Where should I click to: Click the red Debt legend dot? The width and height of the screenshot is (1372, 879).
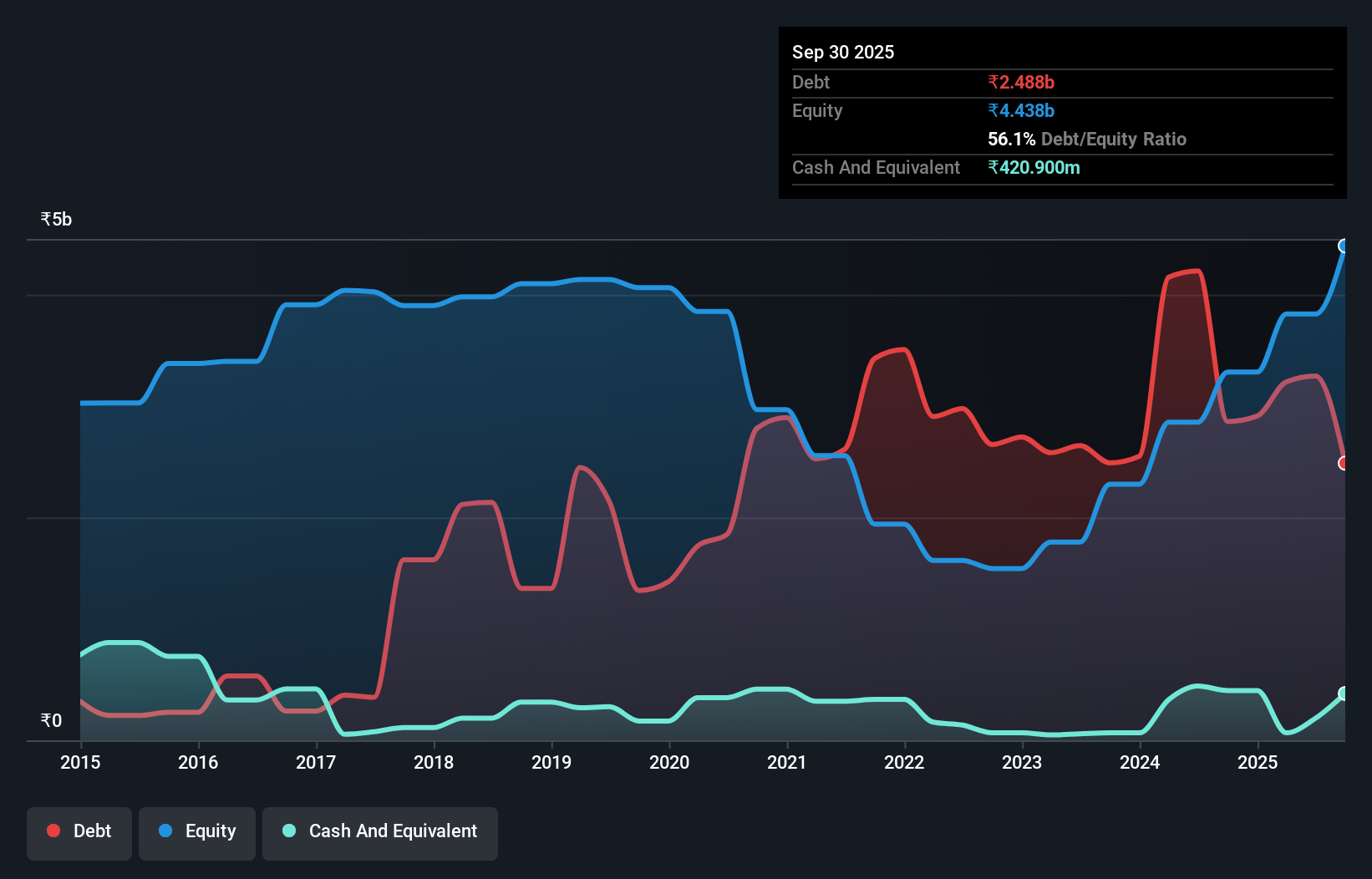click(x=53, y=831)
